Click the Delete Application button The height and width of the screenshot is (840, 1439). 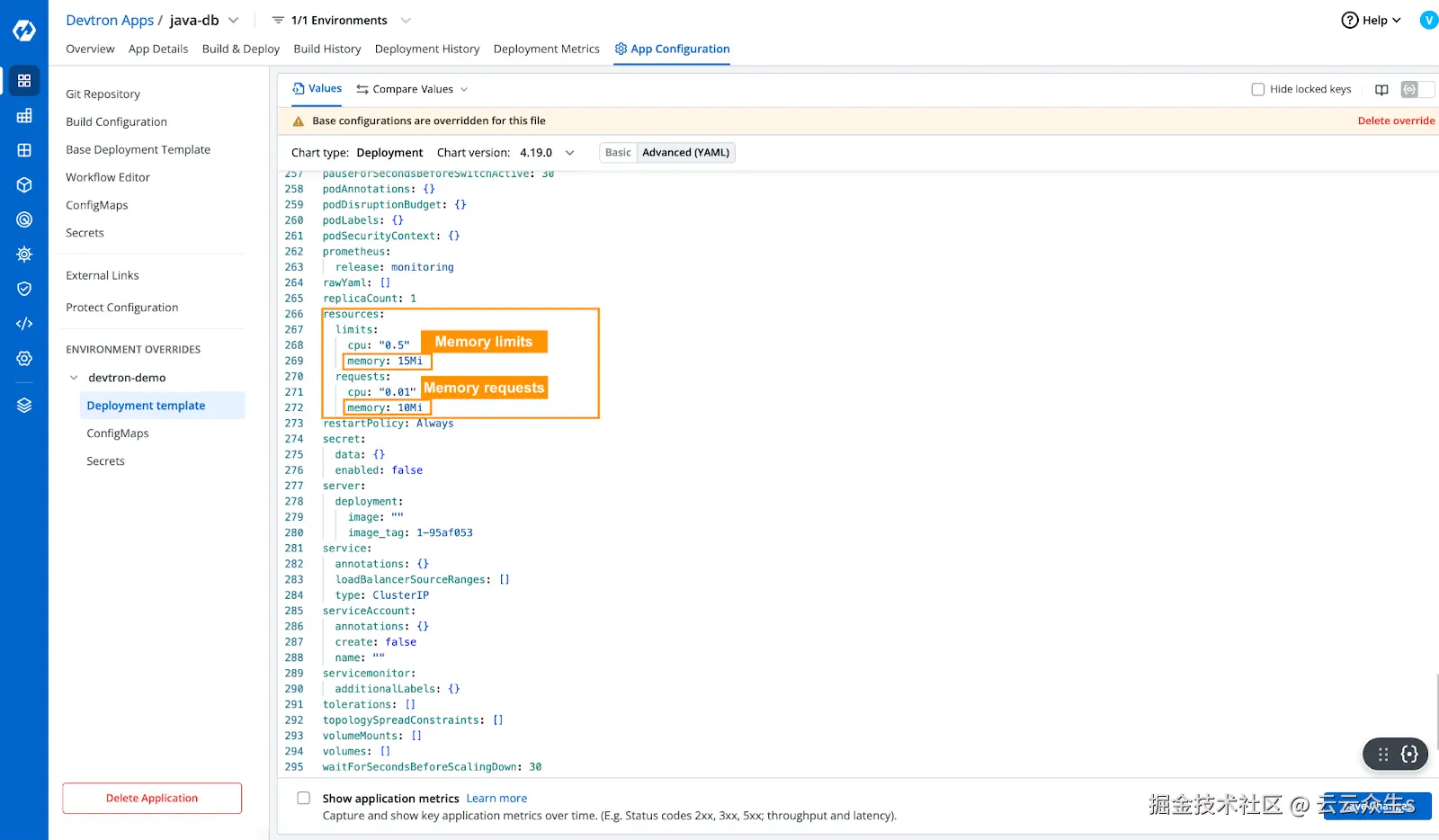151,798
